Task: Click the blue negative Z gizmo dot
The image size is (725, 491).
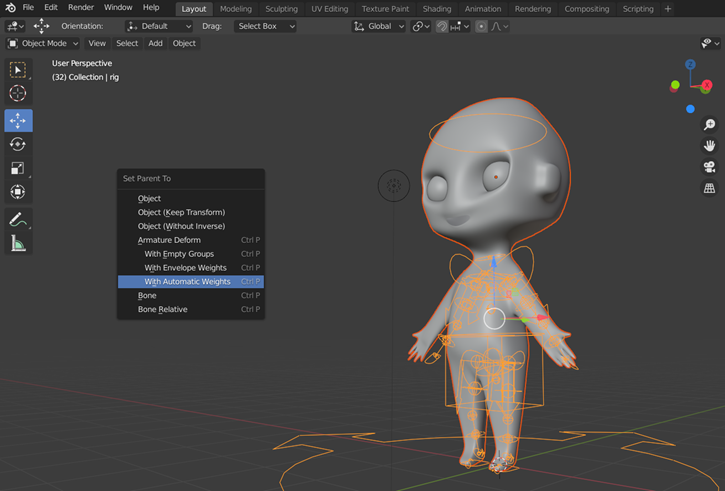Action: coord(690,109)
